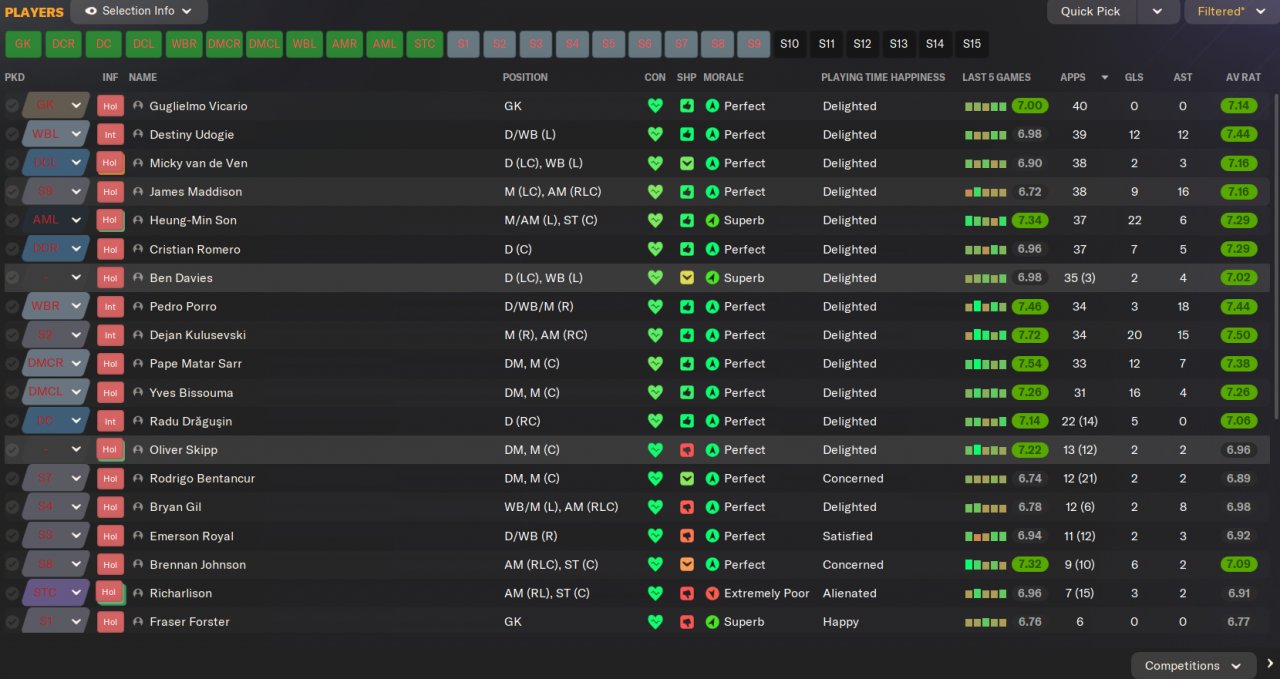The width and height of the screenshot is (1280, 679).
Task: Select the DMCR position slot tab
Action: pos(224,44)
